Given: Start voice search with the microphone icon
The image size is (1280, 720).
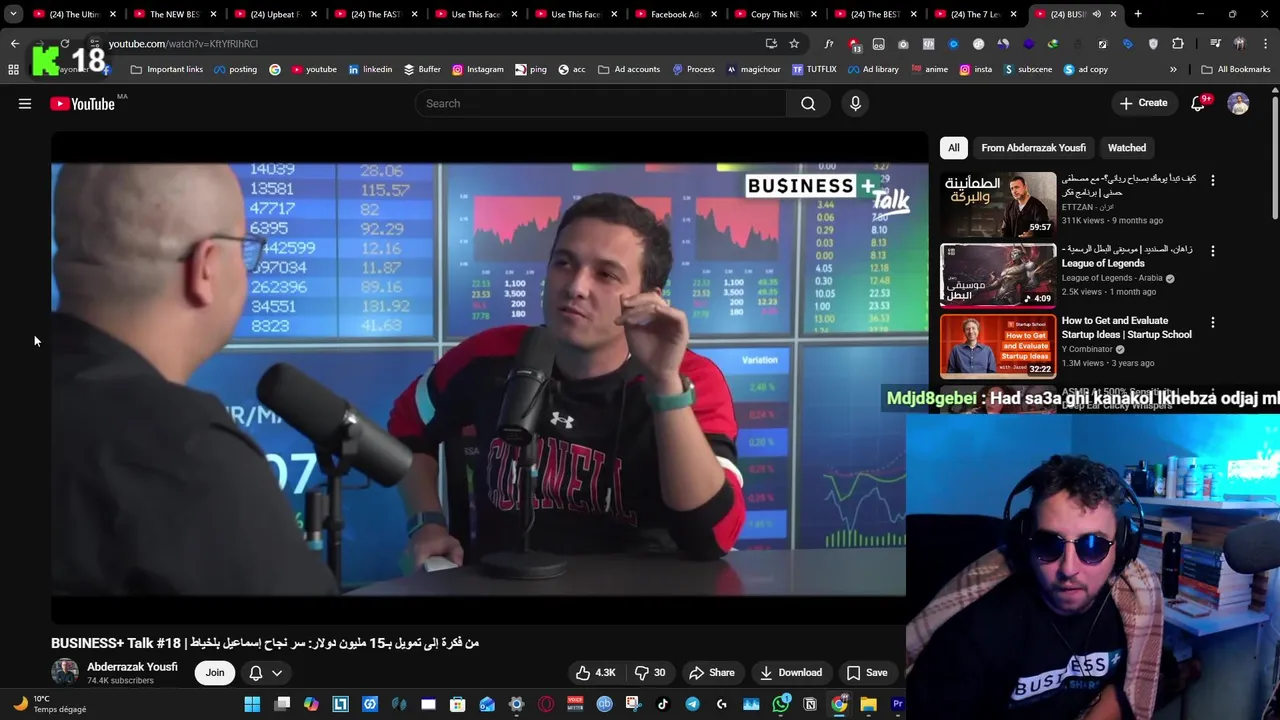Looking at the screenshot, I should coord(855,103).
